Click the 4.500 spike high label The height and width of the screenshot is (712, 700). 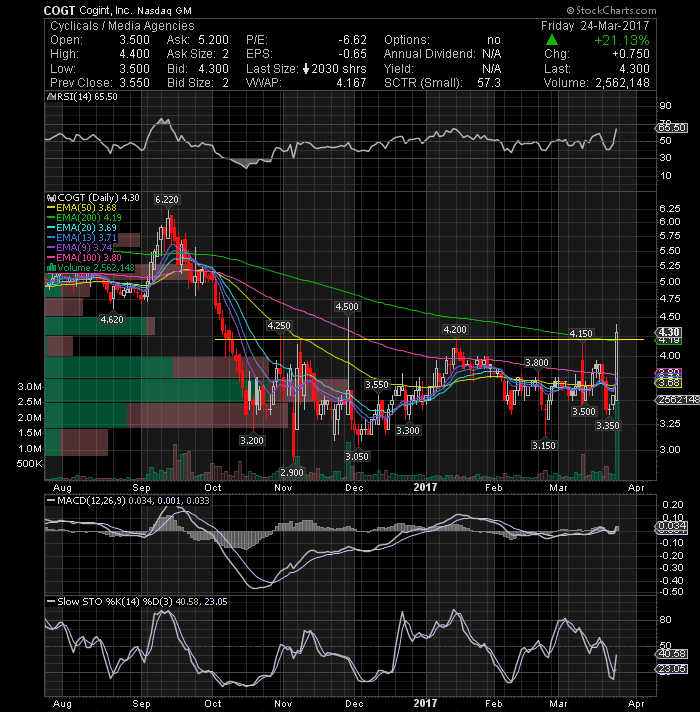[347, 307]
